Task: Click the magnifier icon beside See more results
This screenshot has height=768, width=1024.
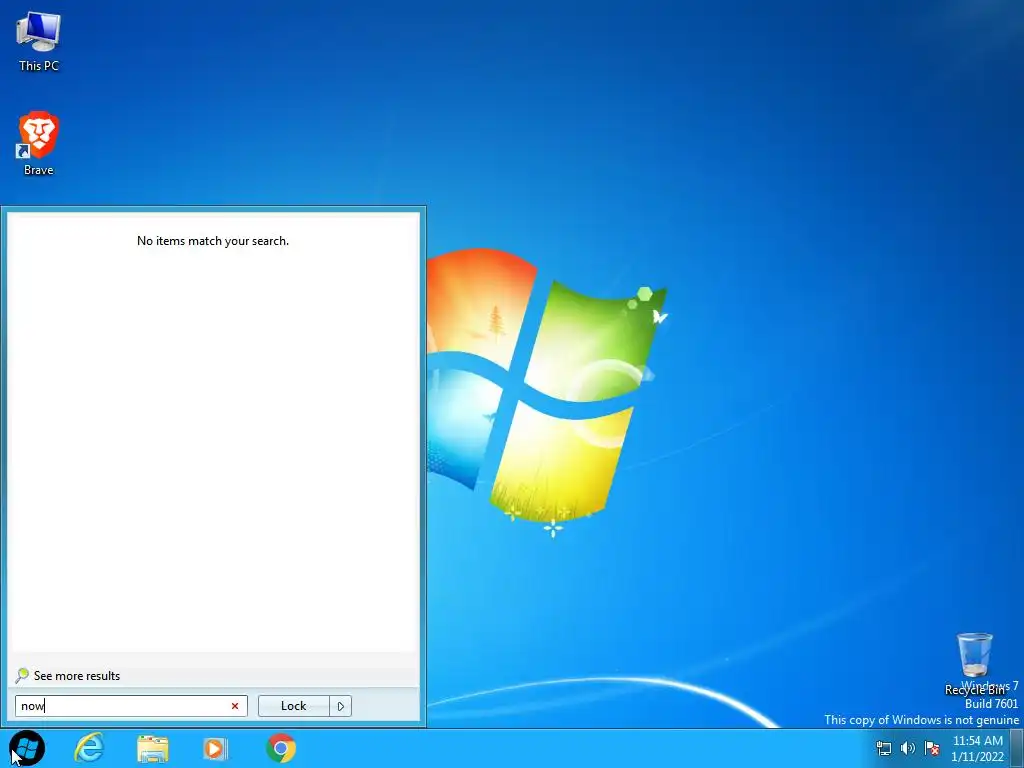Action: pyautogui.click(x=22, y=675)
